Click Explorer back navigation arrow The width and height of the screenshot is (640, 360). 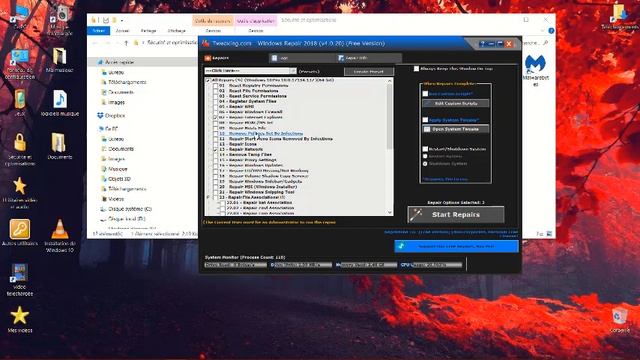pos(96,42)
